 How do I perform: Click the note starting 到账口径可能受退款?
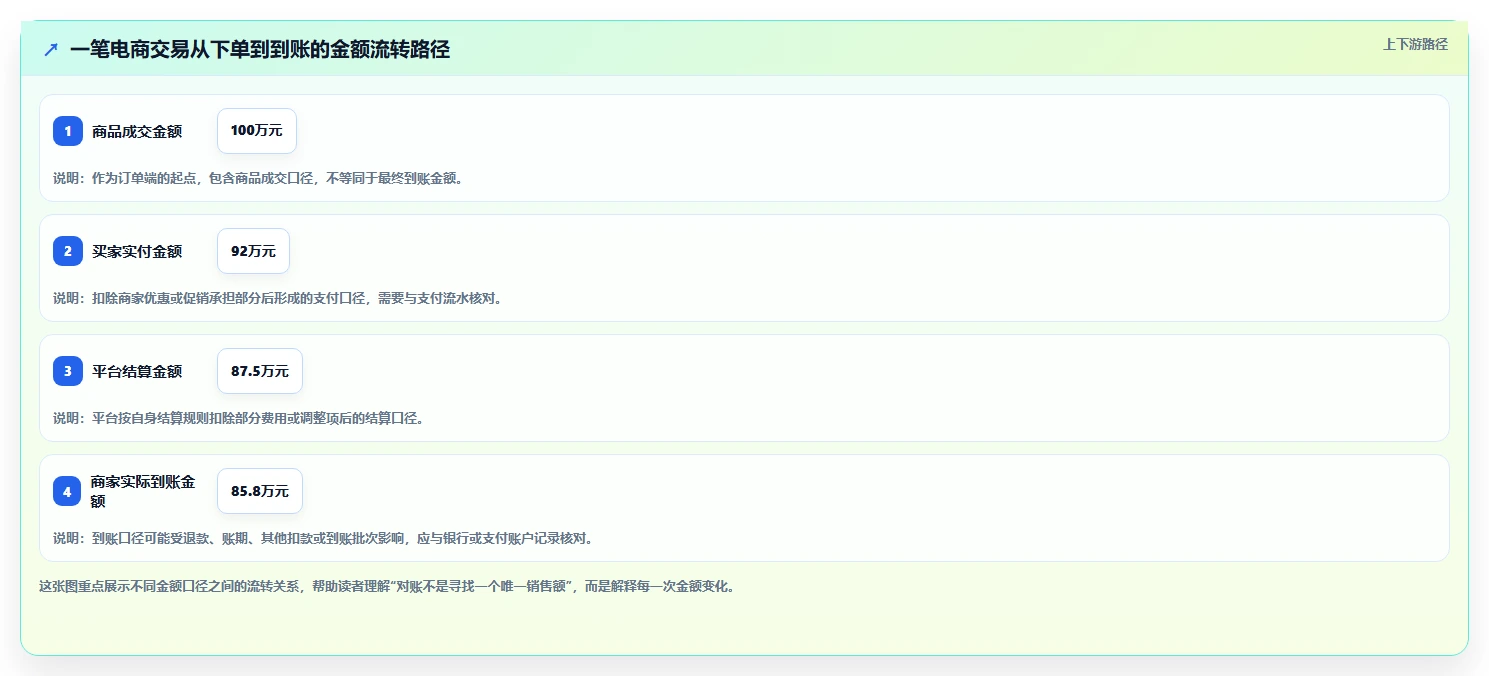(324, 538)
